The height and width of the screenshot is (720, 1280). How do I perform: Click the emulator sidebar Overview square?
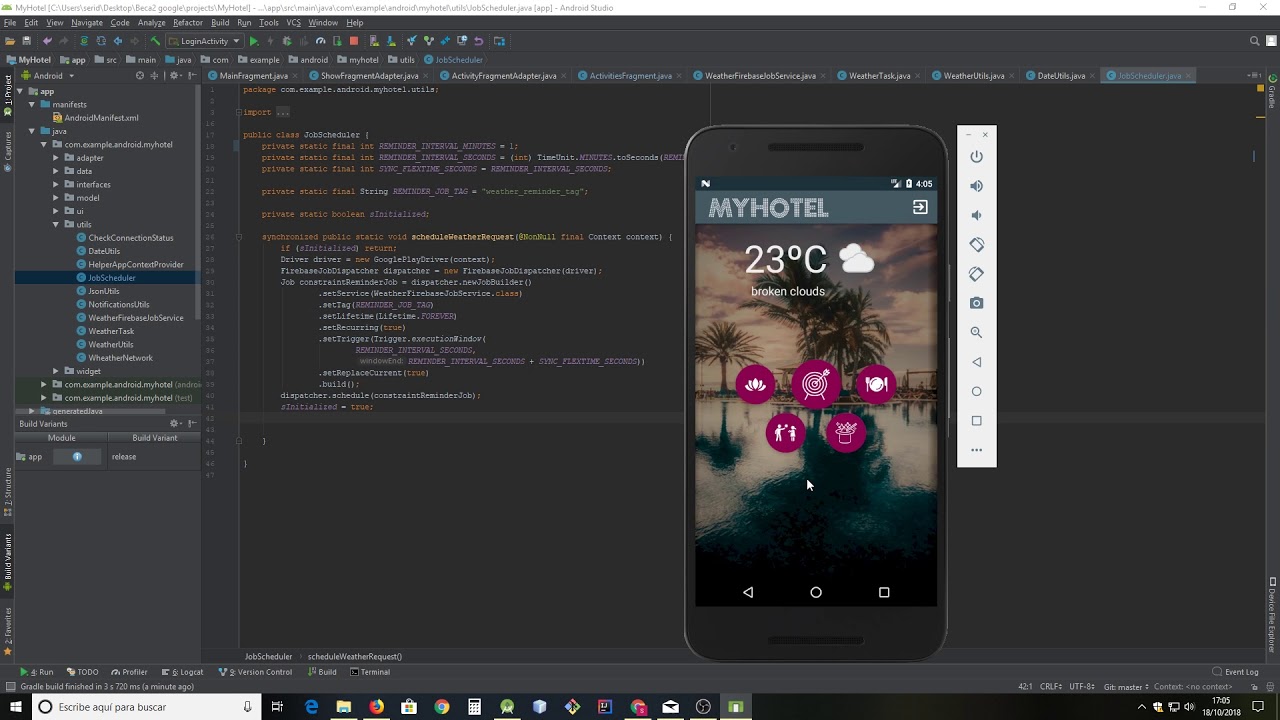(x=977, y=420)
